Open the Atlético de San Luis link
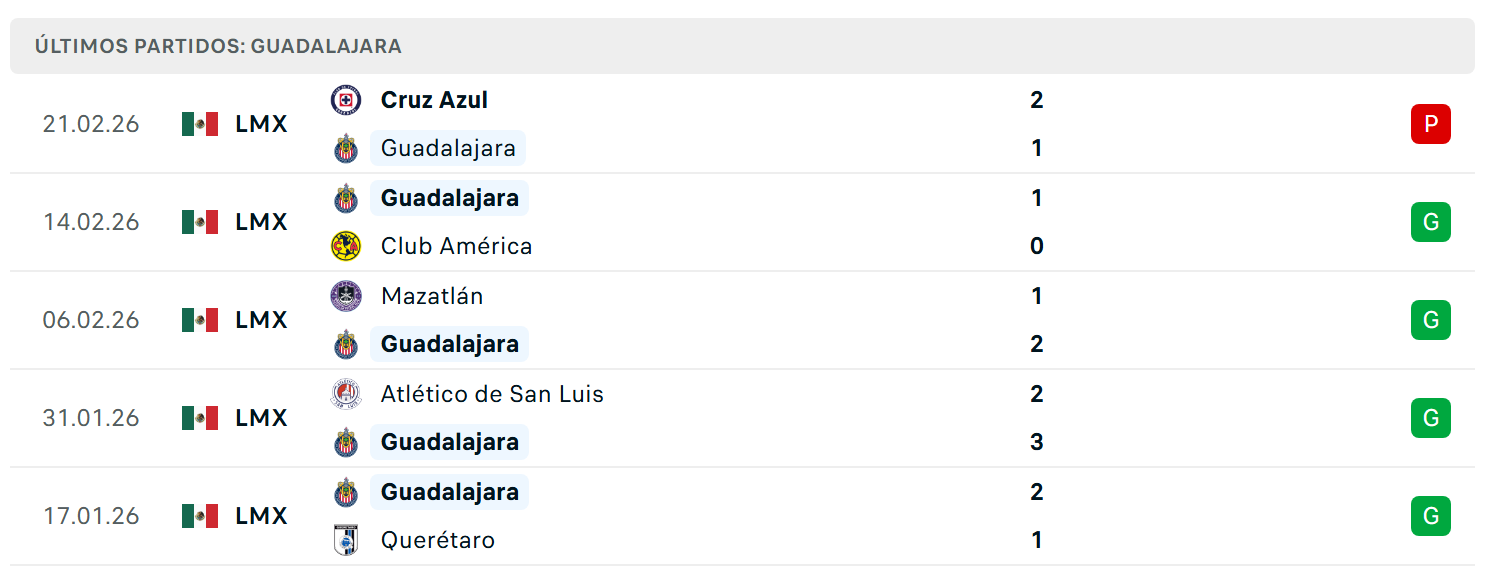The image size is (1487, 582). coord(492,394)
